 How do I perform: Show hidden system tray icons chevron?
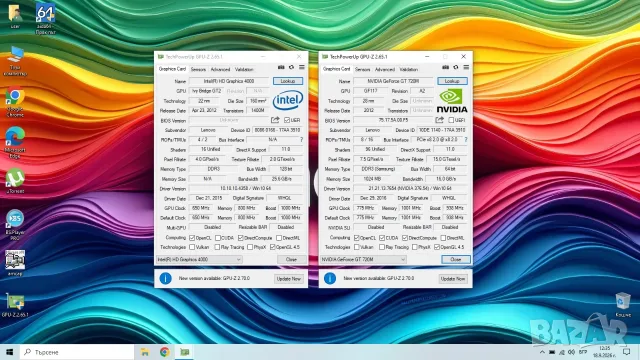click(542, 352)
